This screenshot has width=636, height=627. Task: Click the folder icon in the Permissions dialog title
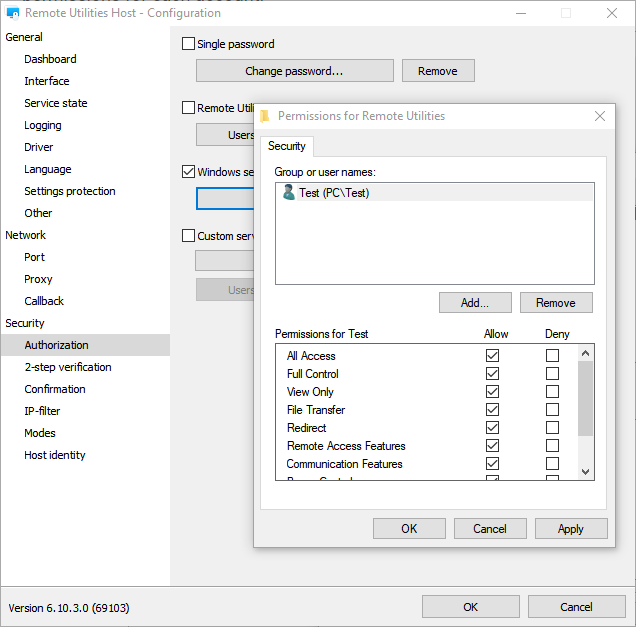click(x=265, y=116)
